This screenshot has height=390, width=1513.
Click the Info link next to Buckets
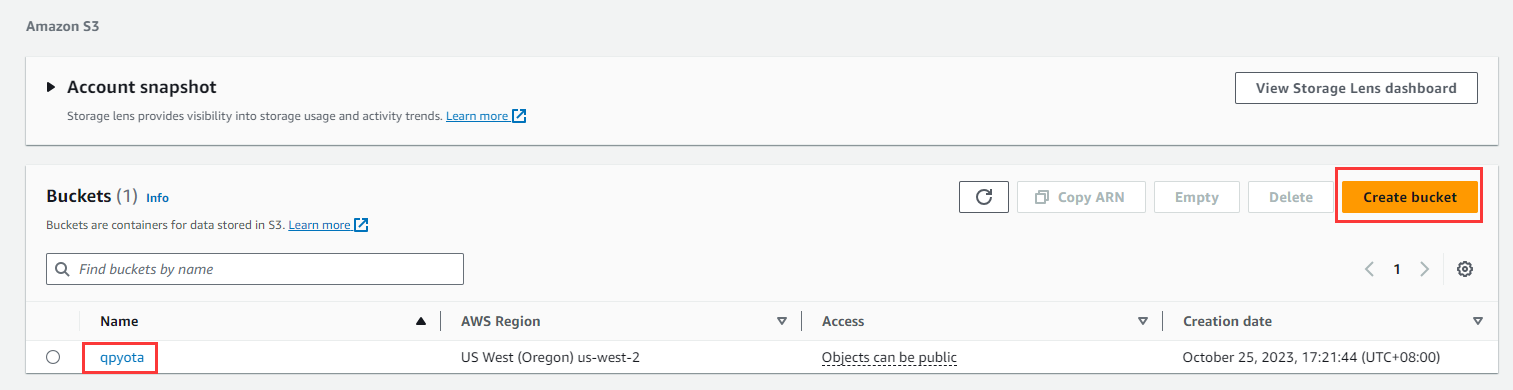157,198
